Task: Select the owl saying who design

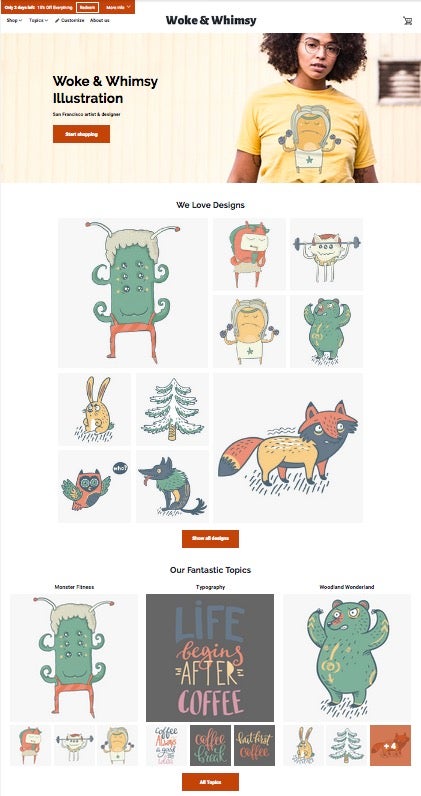Action: click(x=94, y=486)
